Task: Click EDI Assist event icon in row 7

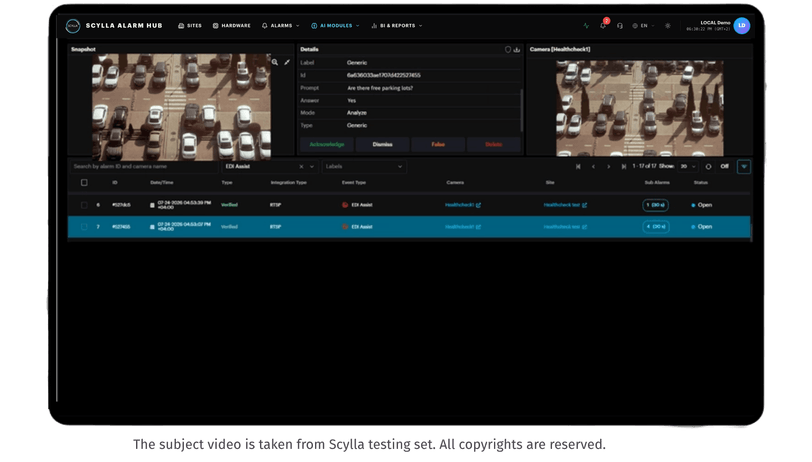Action: coord(345,227)
